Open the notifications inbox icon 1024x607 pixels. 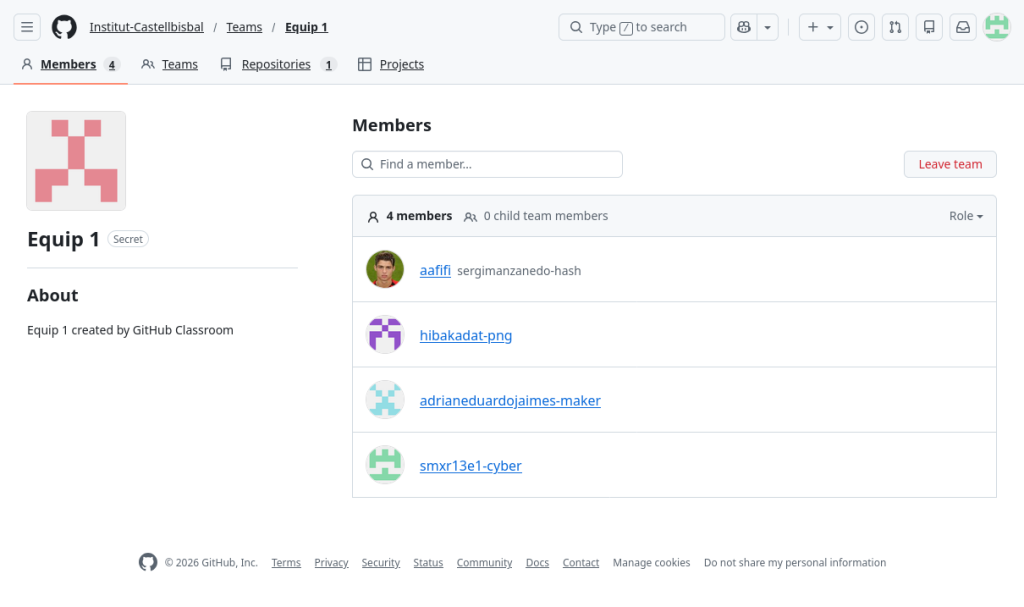pos(963,27)
